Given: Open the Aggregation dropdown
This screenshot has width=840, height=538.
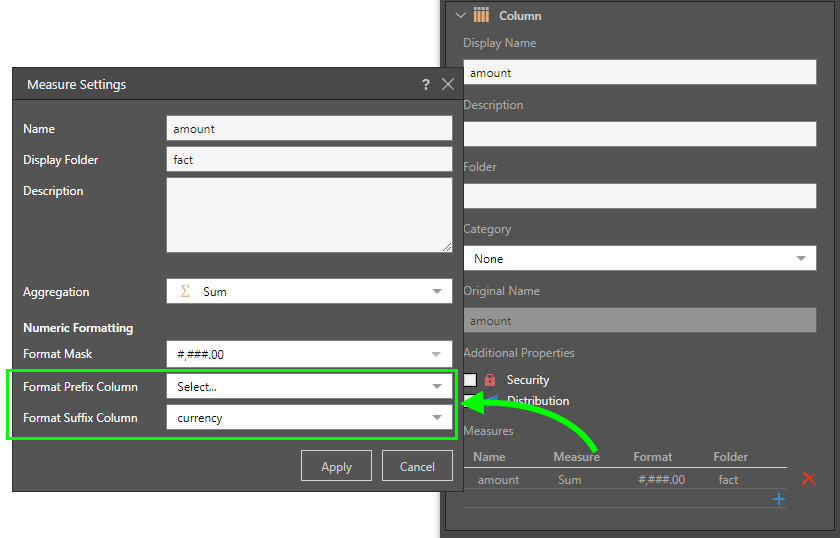Looking at the screenshot, I should pyautogui.click(x=437, y=292).
